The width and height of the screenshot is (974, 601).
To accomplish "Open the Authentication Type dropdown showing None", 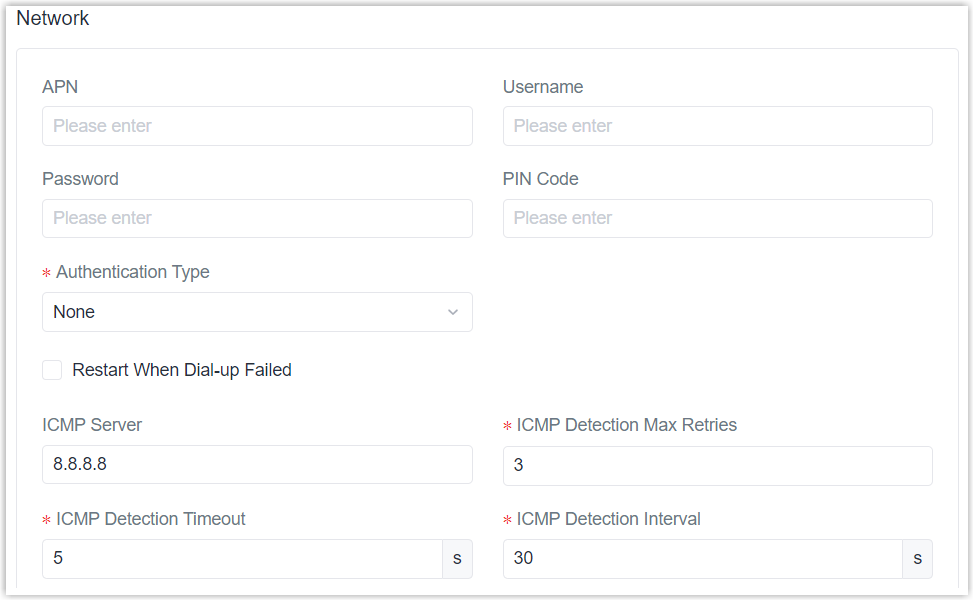I will click(257, 312).
